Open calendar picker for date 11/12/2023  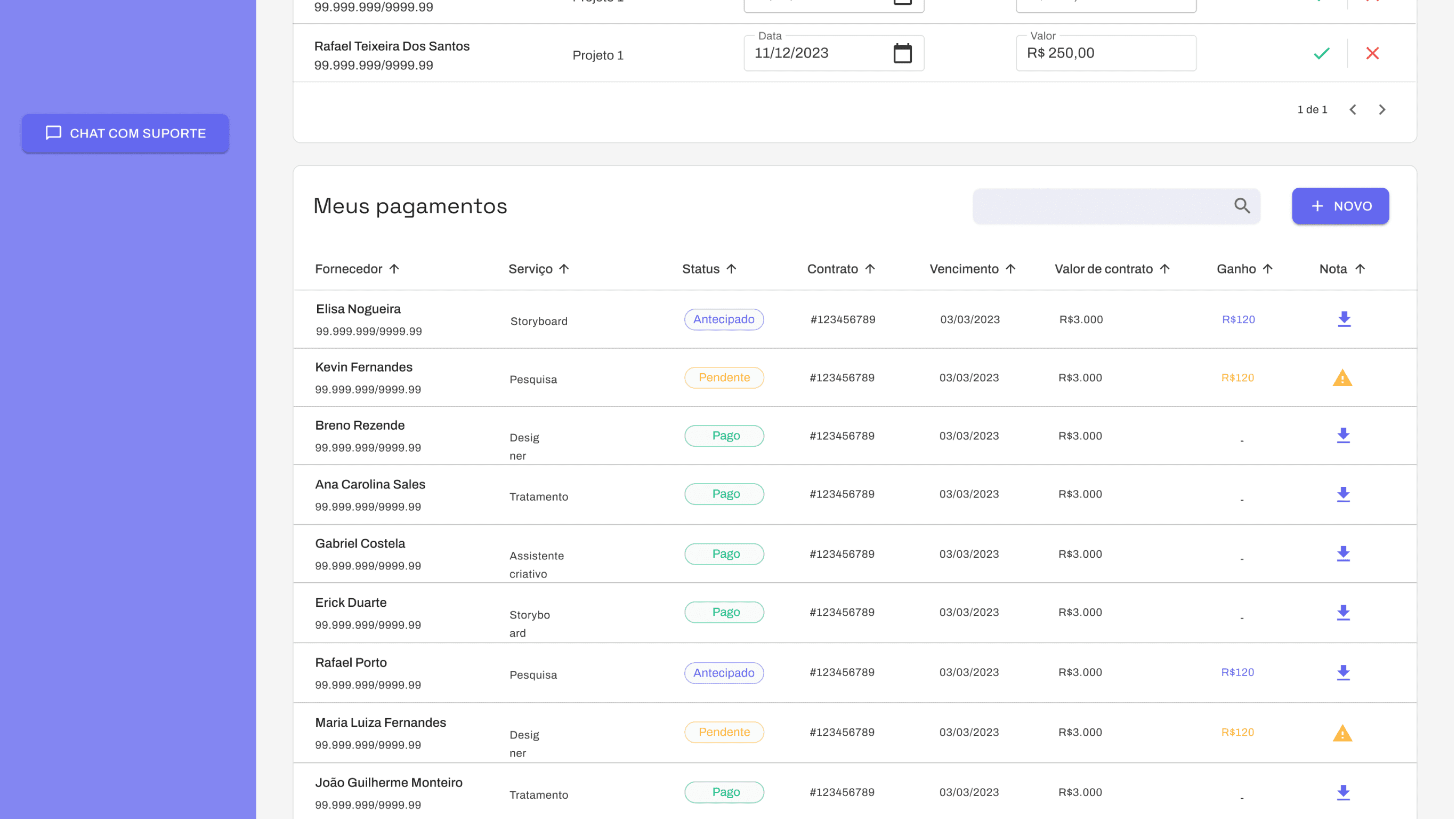902,53
